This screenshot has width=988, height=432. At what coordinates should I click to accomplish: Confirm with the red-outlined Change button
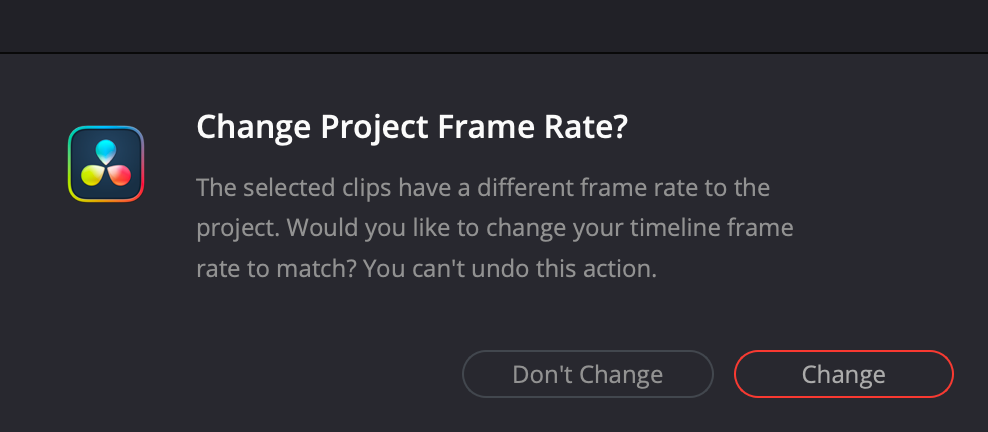click(843, 375)
